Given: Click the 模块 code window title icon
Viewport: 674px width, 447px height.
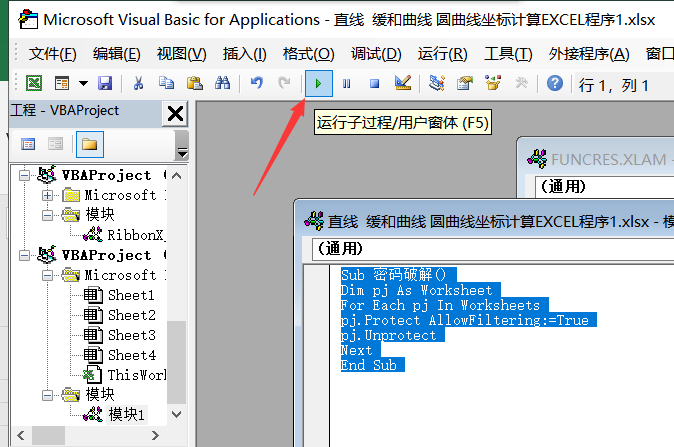Looking at the screenshot, I should pos(314,221).
